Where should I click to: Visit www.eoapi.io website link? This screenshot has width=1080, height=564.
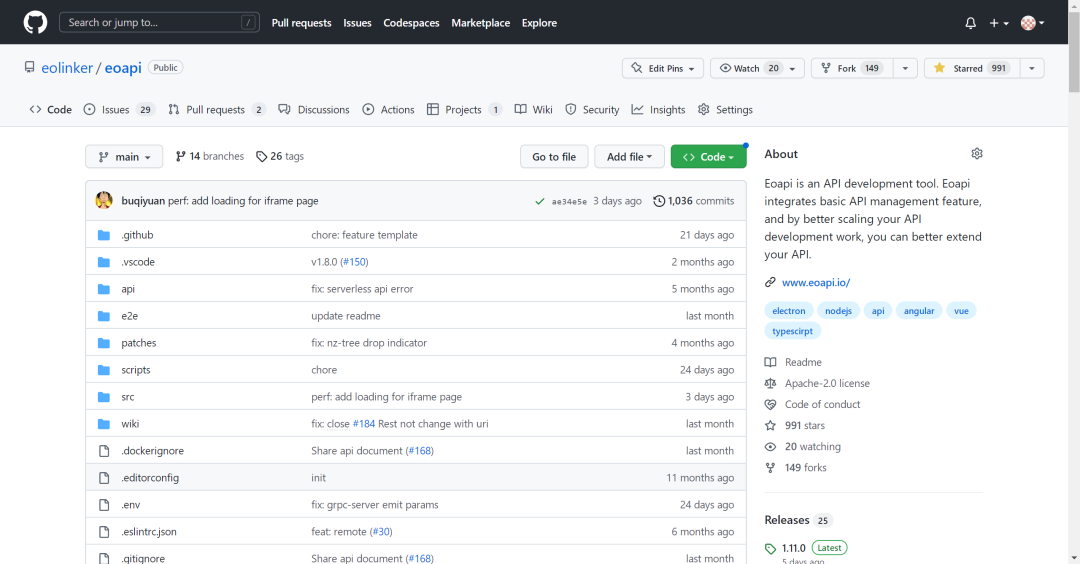point(816,282)
